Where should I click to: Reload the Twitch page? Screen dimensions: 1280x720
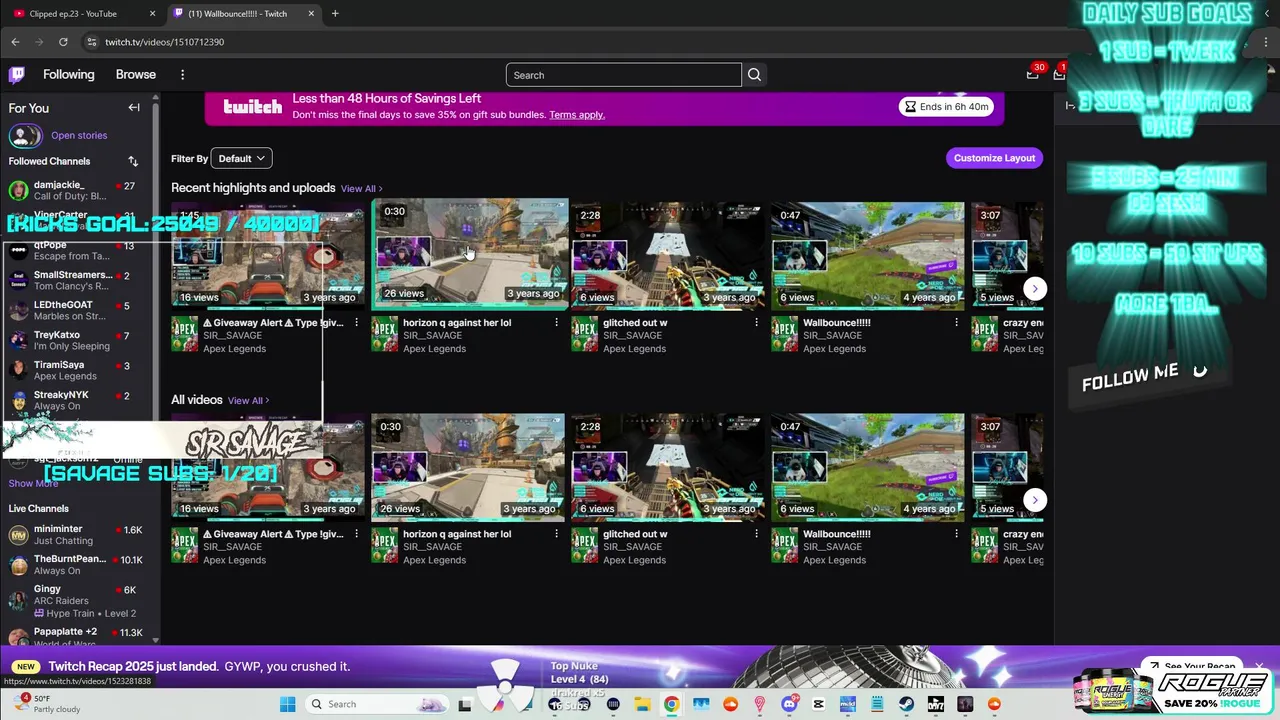pos(63,42)
